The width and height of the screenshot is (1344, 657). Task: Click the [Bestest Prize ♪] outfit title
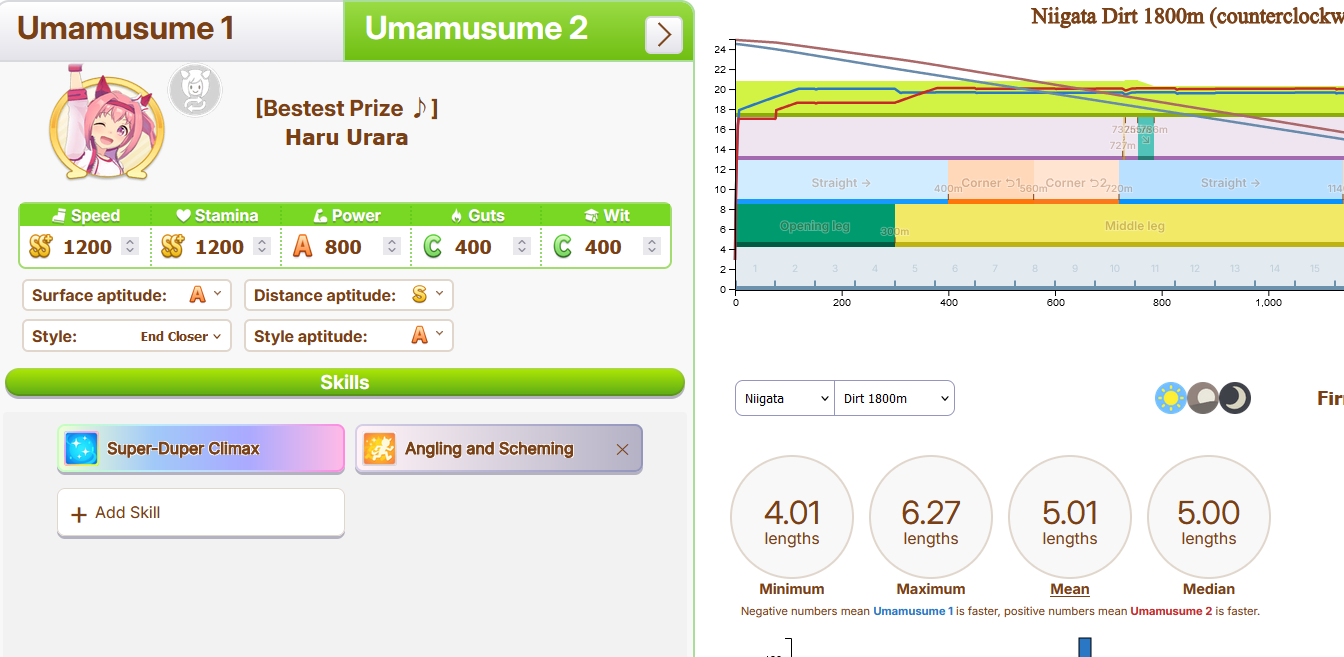coord(347,108)
